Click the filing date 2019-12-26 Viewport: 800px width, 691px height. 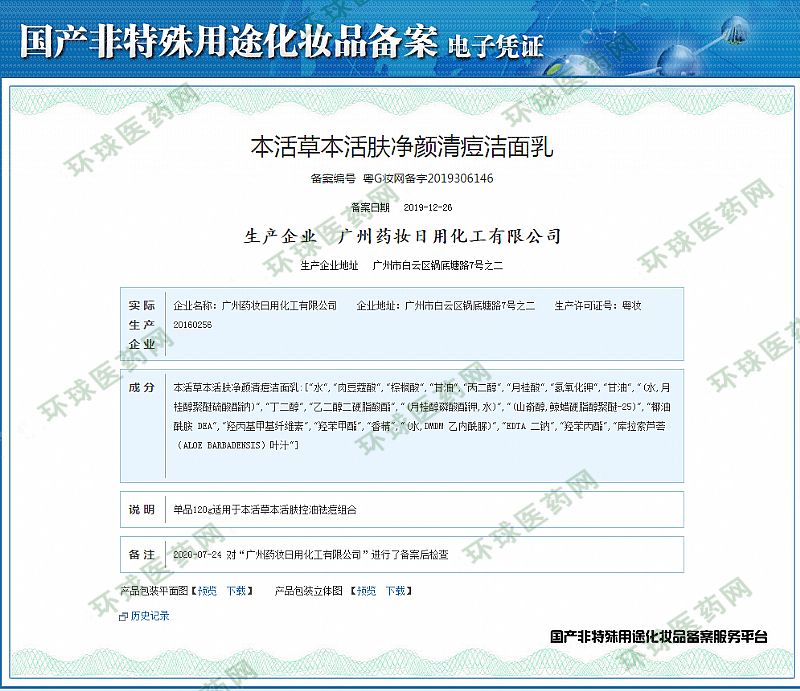(428, 208)
